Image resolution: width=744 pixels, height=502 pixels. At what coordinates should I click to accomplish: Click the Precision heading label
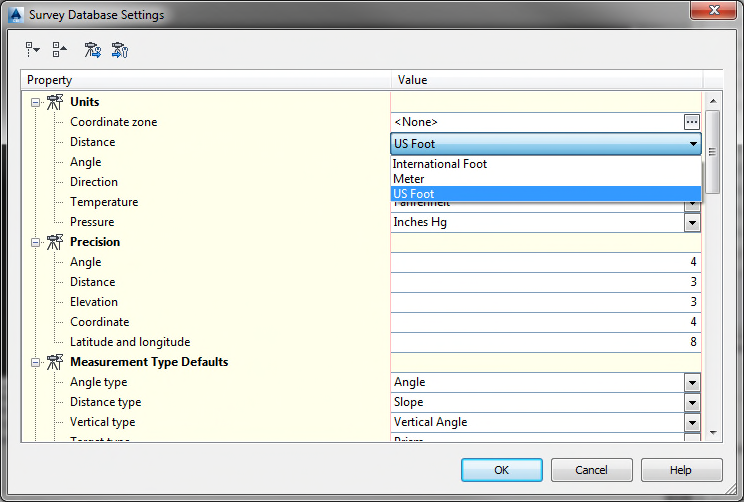tap(95, 242)
